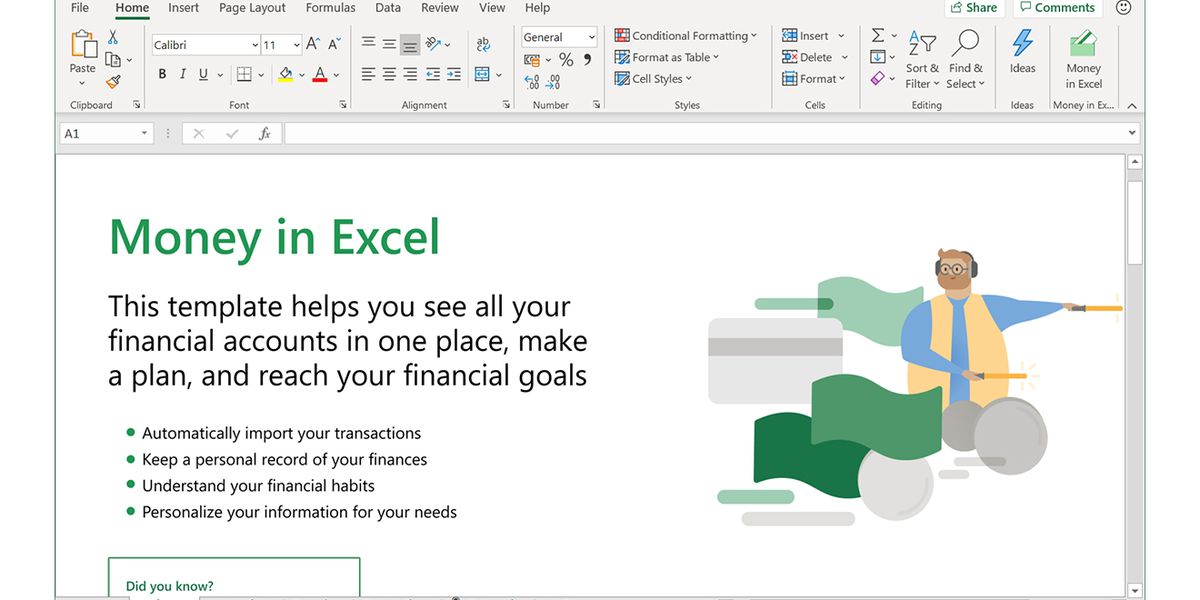Pick the yellow Fill Color swatch

coord(286,75)
